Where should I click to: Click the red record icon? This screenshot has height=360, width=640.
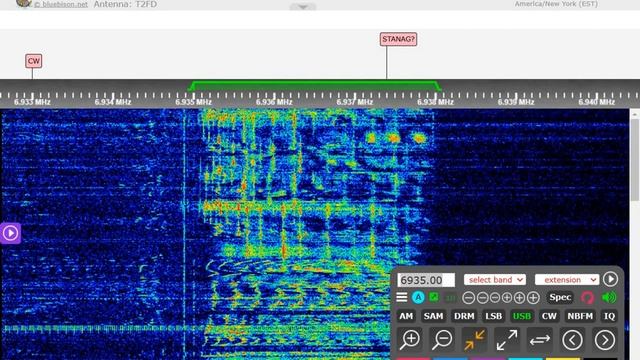587,298
